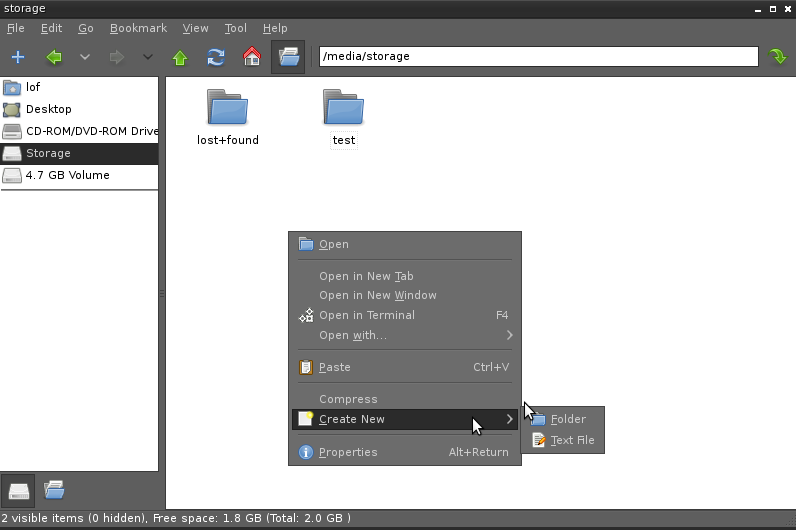Toggle the folder view toolbar button
The width and height of the screenshot is (796, 530).
pyautogui.click(x=288, y=57)
